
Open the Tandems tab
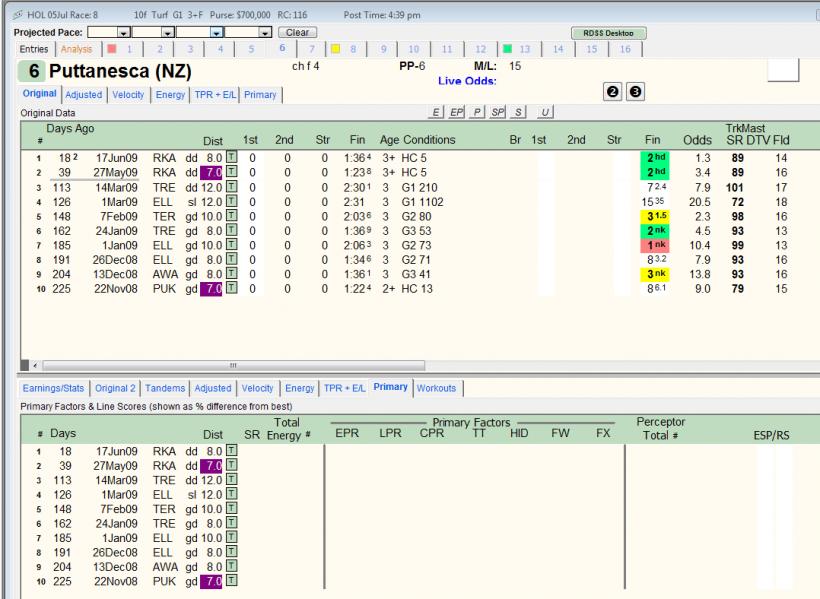(x=165, y=388)
